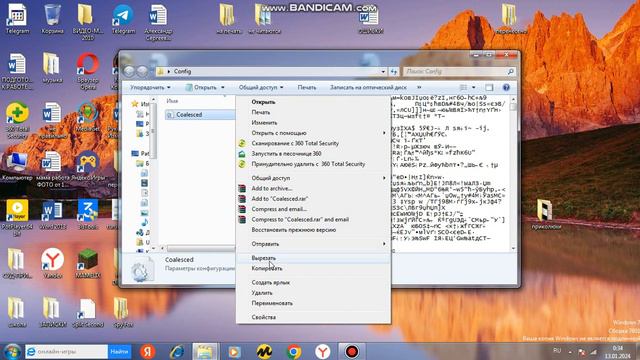Viewport: 640px width, 360px height.
Task: Click the Config search box
Action: point(459,71)
